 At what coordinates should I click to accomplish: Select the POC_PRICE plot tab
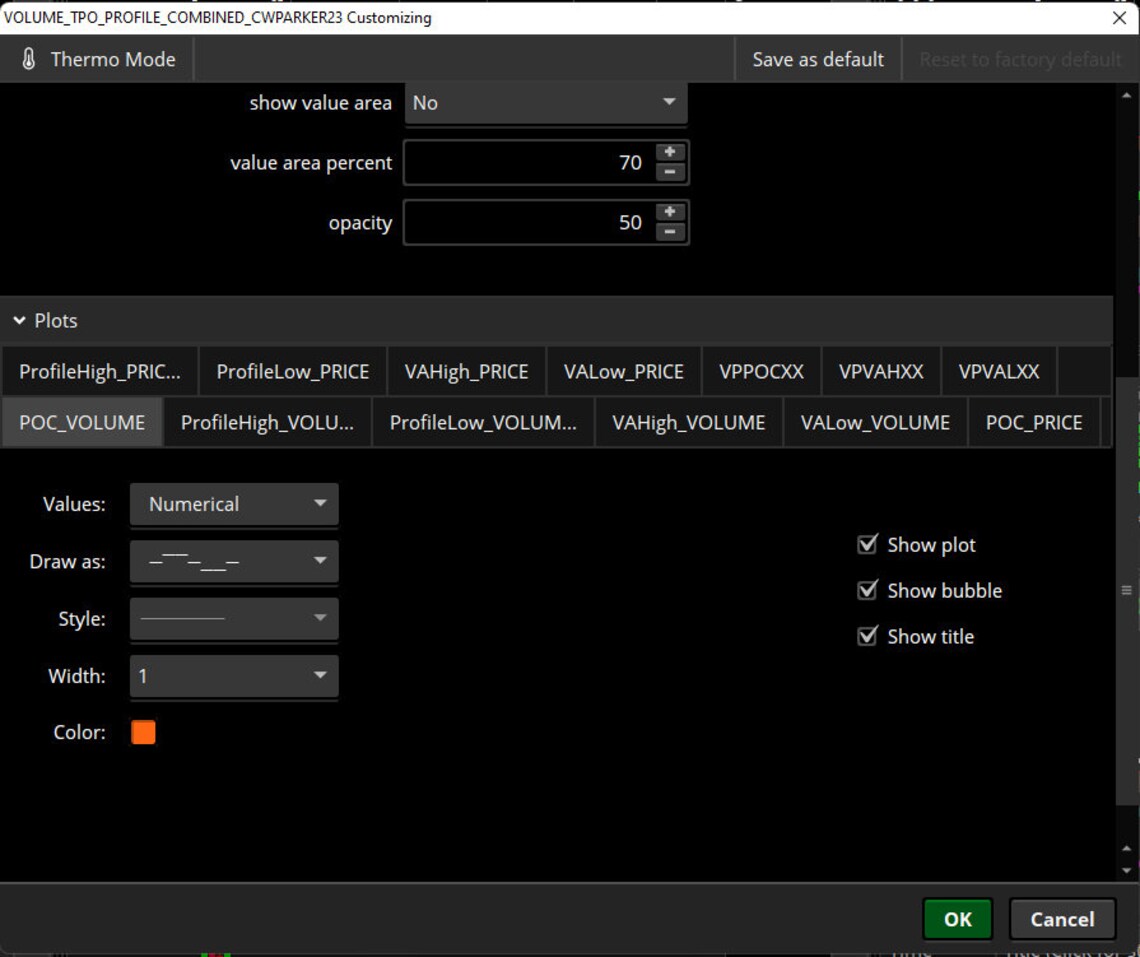coord(1033,422)
